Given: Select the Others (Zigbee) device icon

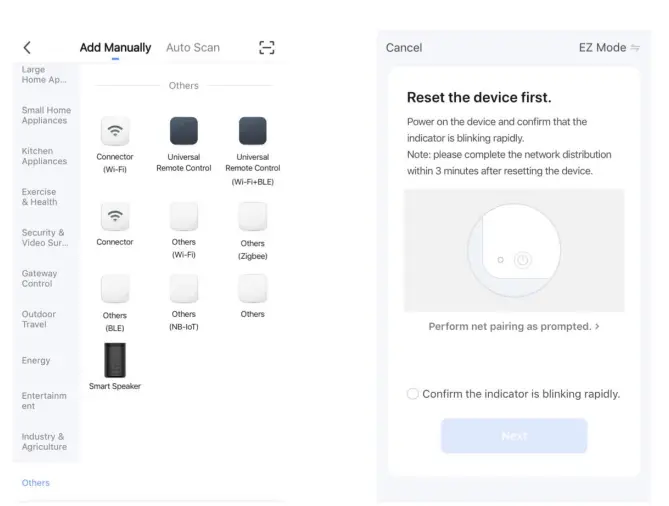Looking at the screenshot, I should pos(253,217).
